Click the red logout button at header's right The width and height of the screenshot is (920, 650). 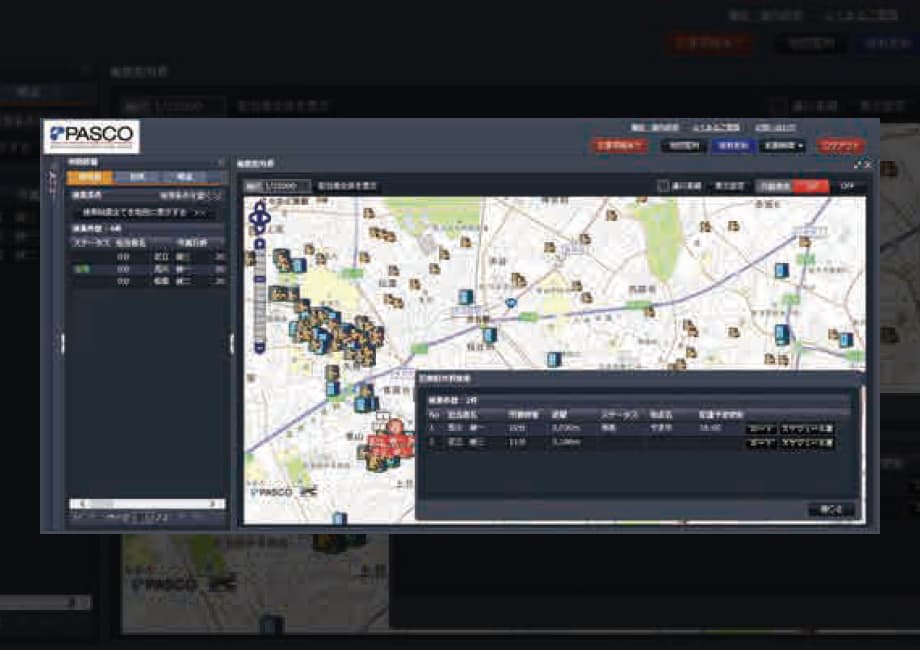point(841,145)
